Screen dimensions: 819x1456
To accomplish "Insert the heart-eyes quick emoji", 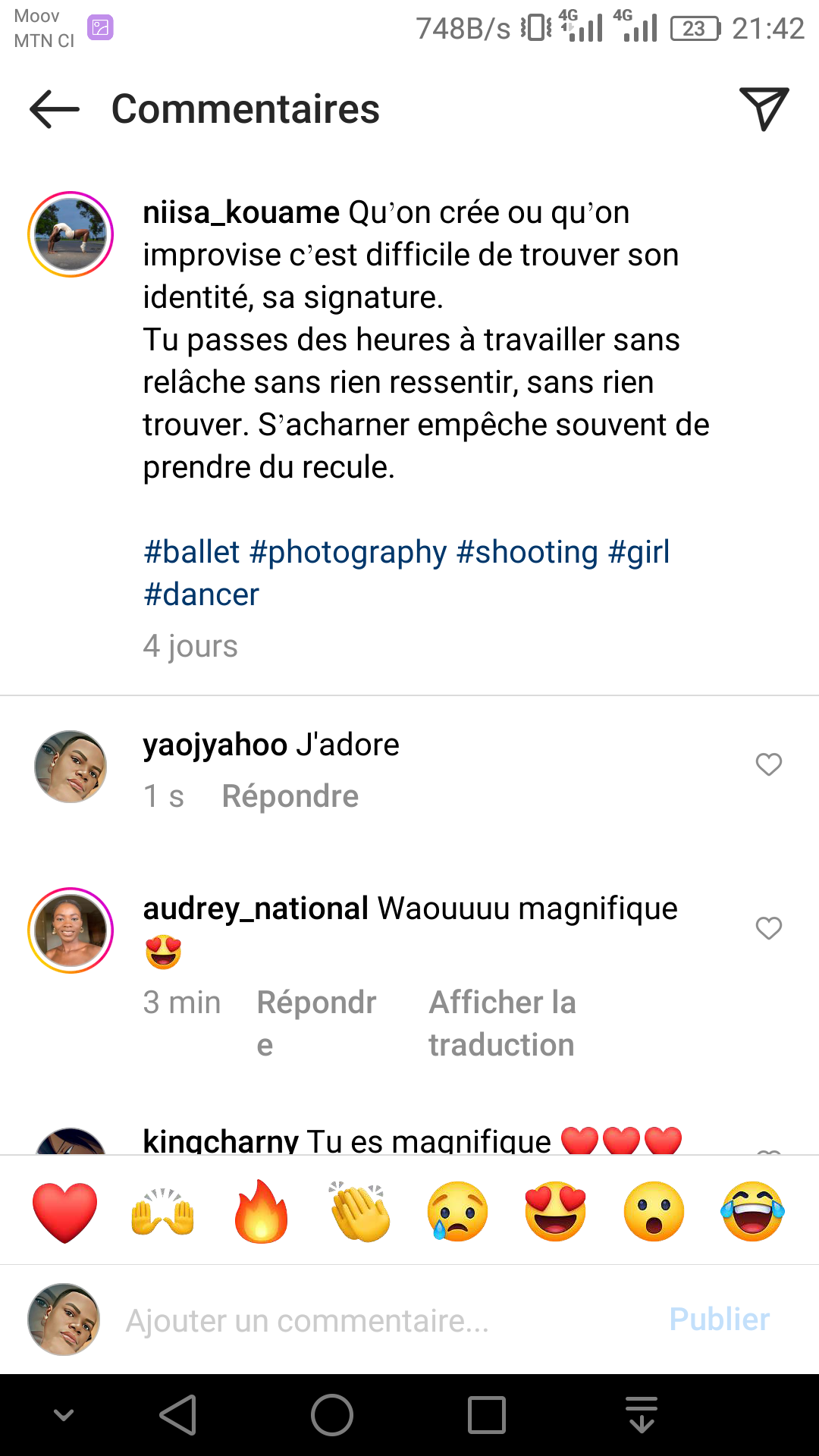I will (x=556, y=1212).
